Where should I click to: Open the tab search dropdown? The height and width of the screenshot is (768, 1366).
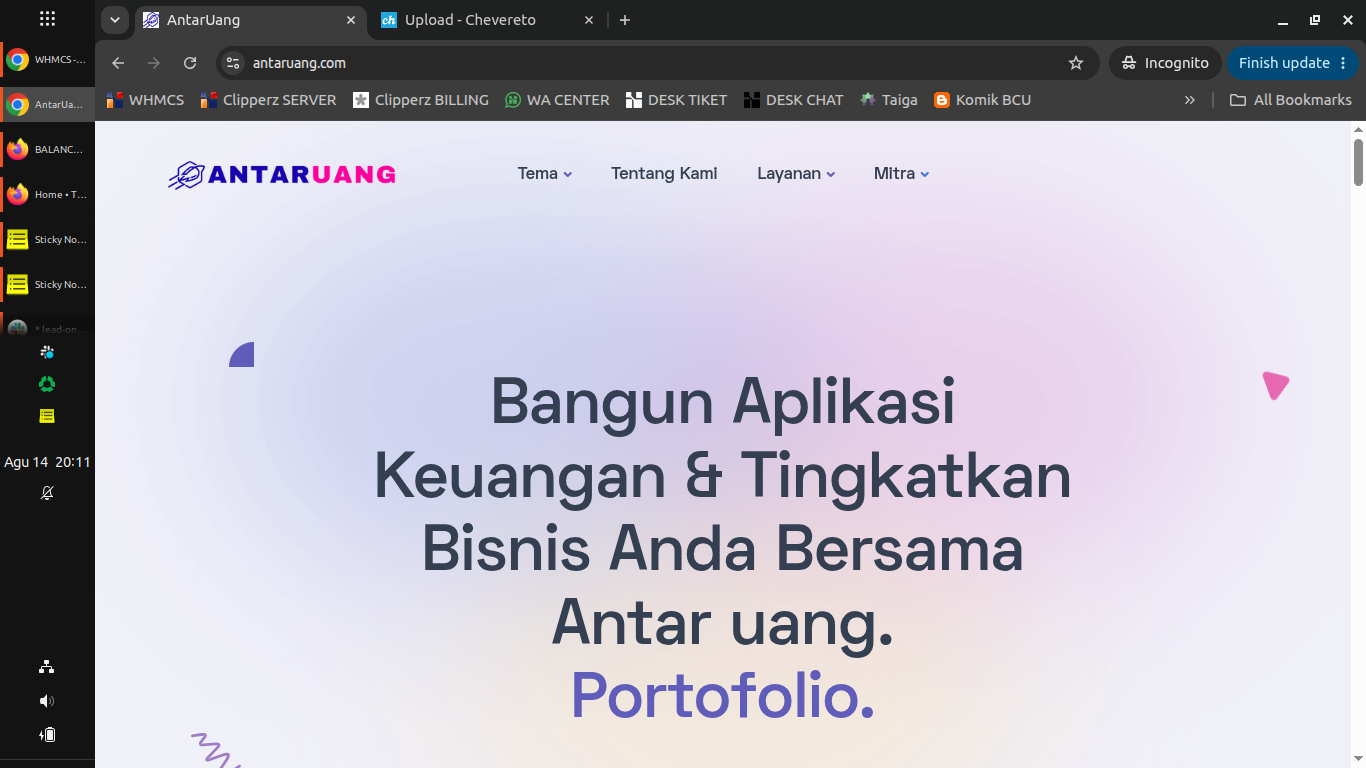point(115,20)
